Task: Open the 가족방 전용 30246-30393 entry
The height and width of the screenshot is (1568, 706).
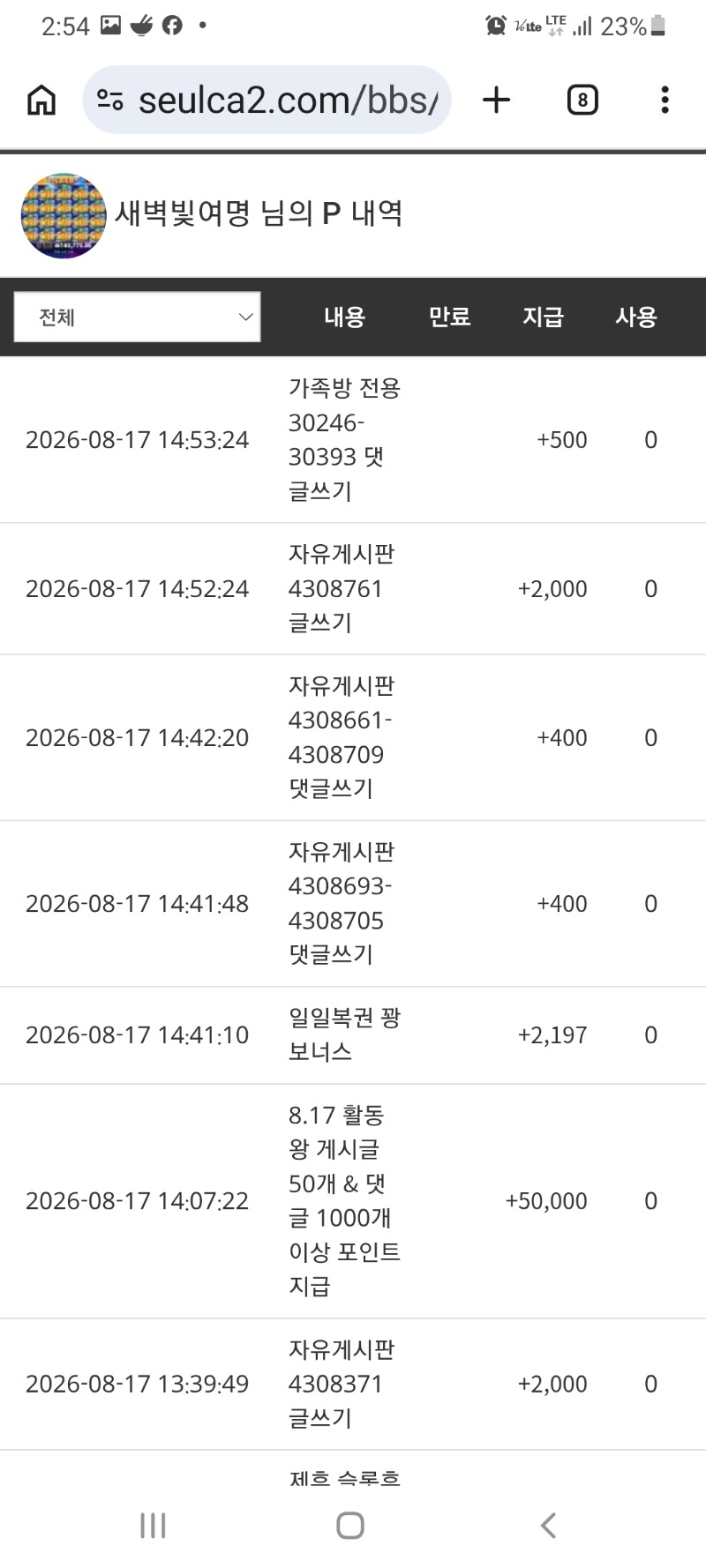Action: click(x=353, y=439)
